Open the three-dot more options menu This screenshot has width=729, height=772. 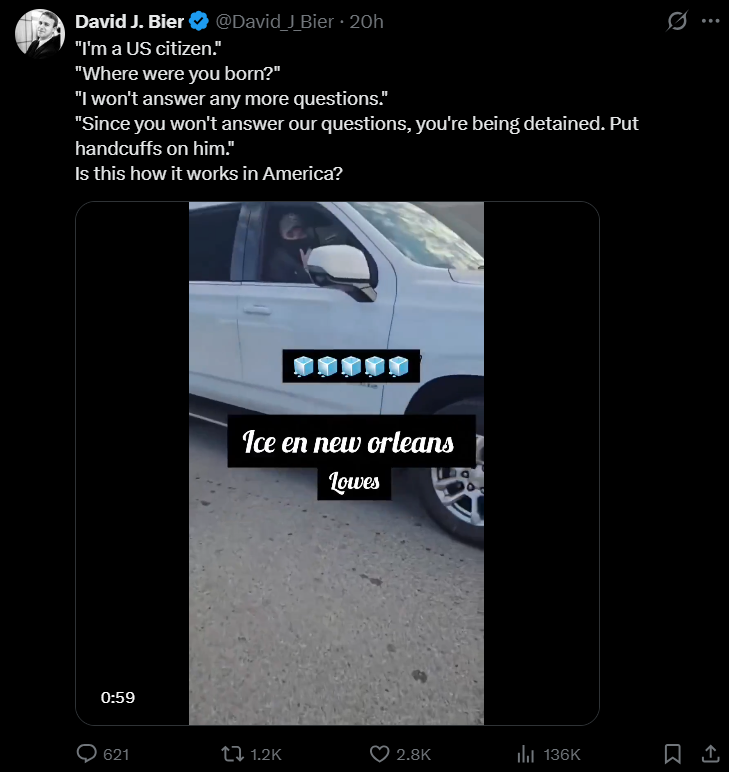click(710, 21)
